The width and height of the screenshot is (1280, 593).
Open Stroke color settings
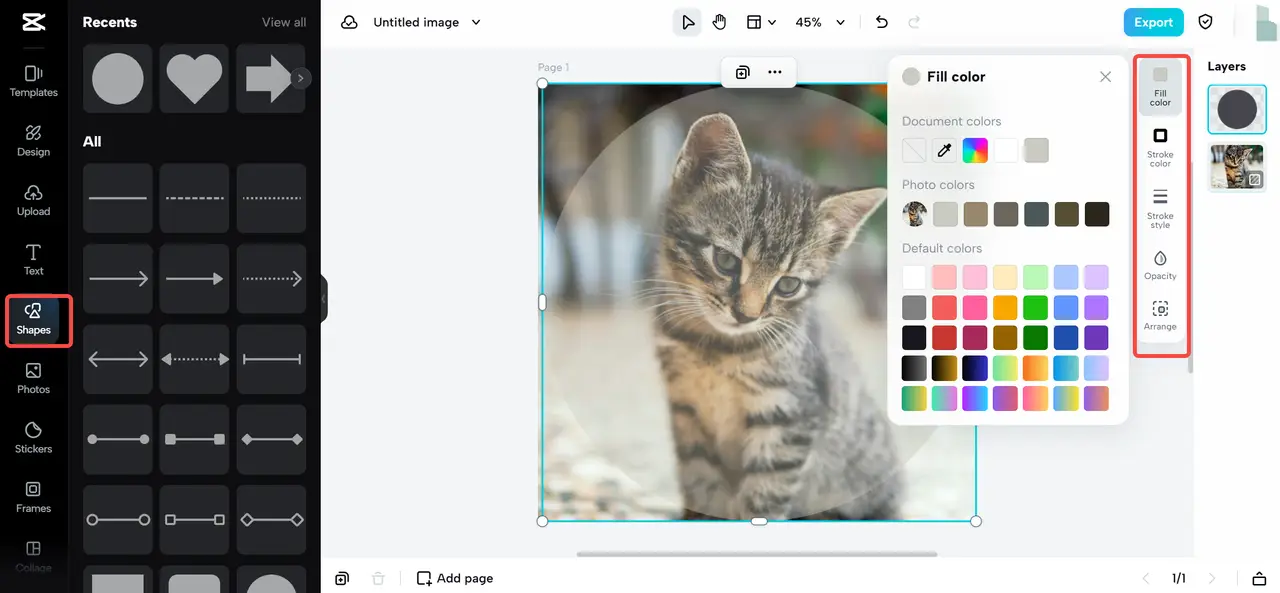click(x=1160, y=147)
